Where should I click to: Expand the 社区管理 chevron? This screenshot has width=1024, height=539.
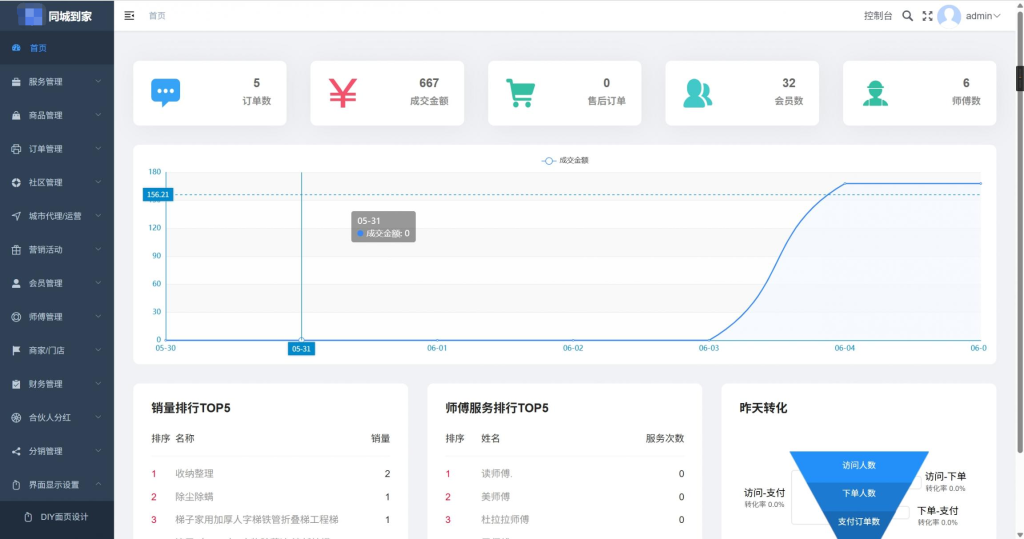pyautogui.click(x=98, y=182)
